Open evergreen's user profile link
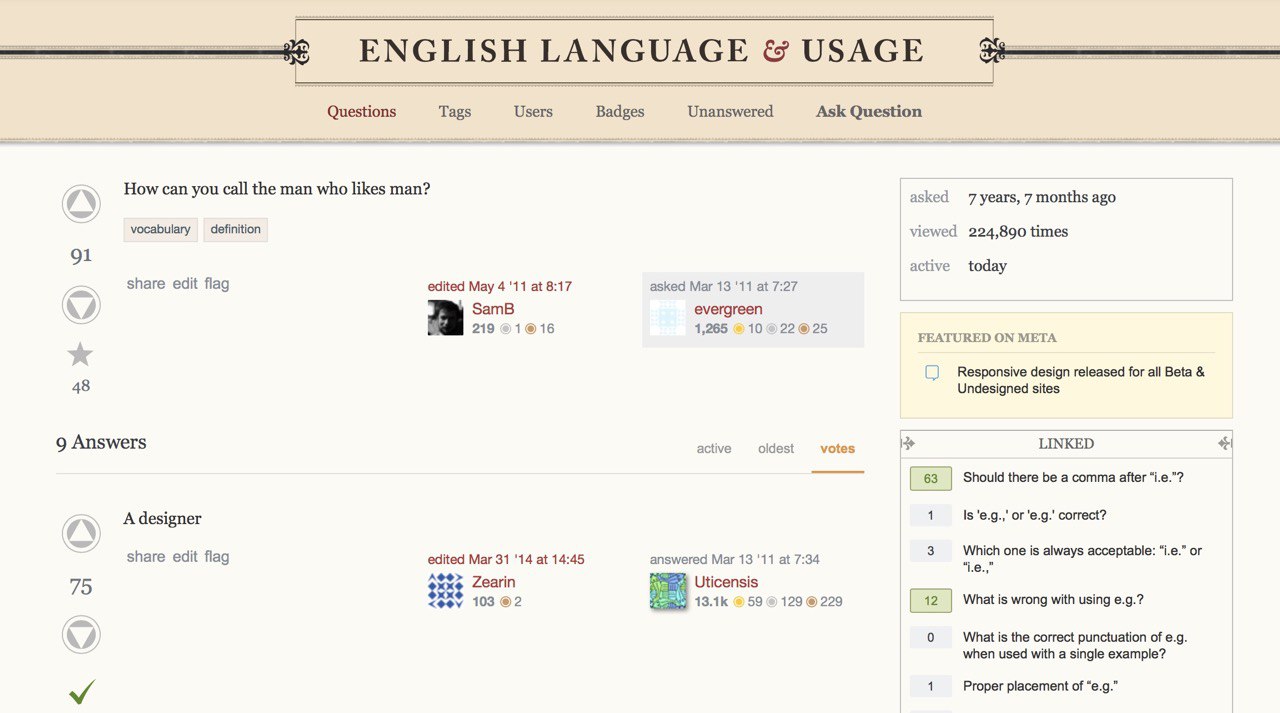Screen dimensions: 1280x713 coord(728,309)
